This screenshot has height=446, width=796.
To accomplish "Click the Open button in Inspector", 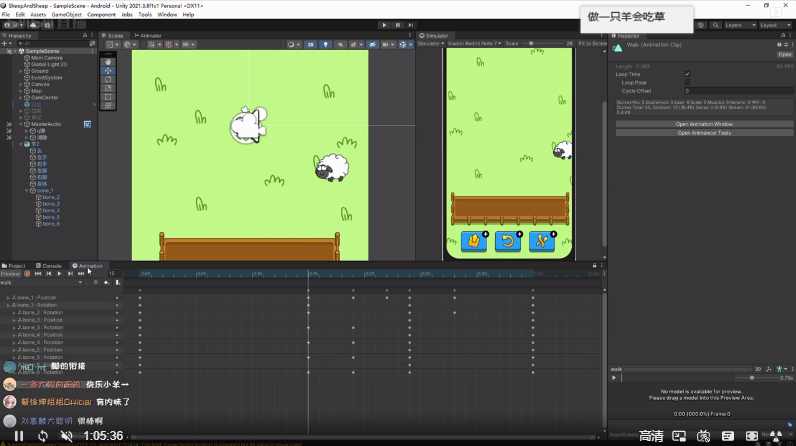I will point(785,54).
